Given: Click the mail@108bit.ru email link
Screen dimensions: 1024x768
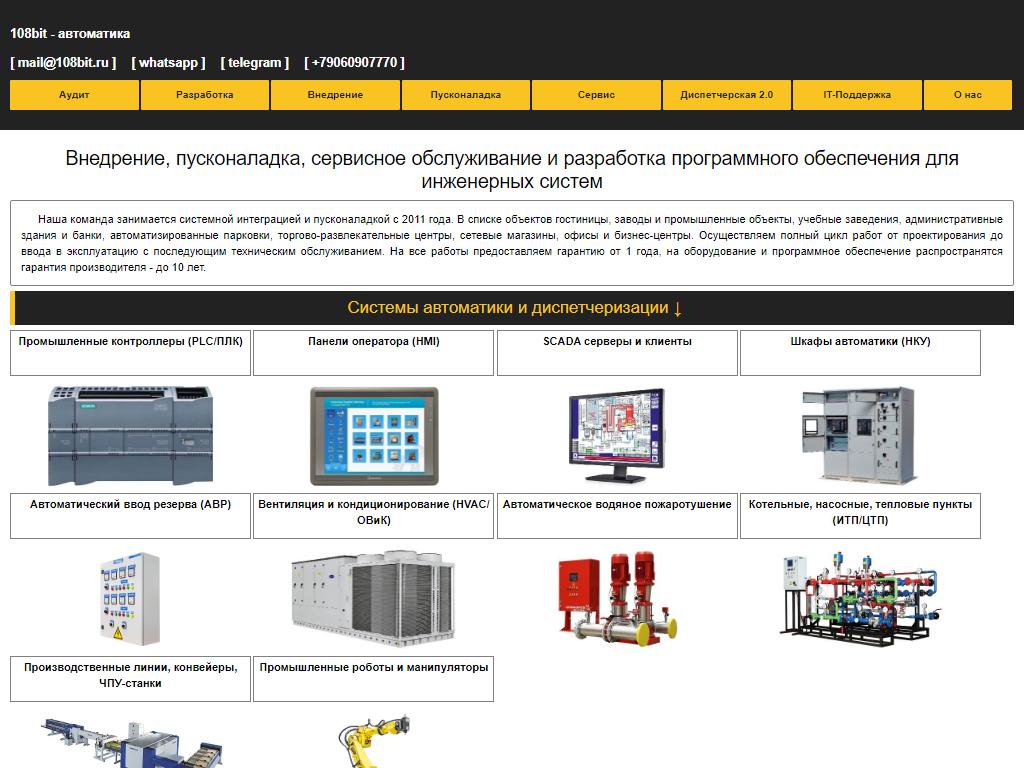Looking at the screenshot, I should coord(63,62).
